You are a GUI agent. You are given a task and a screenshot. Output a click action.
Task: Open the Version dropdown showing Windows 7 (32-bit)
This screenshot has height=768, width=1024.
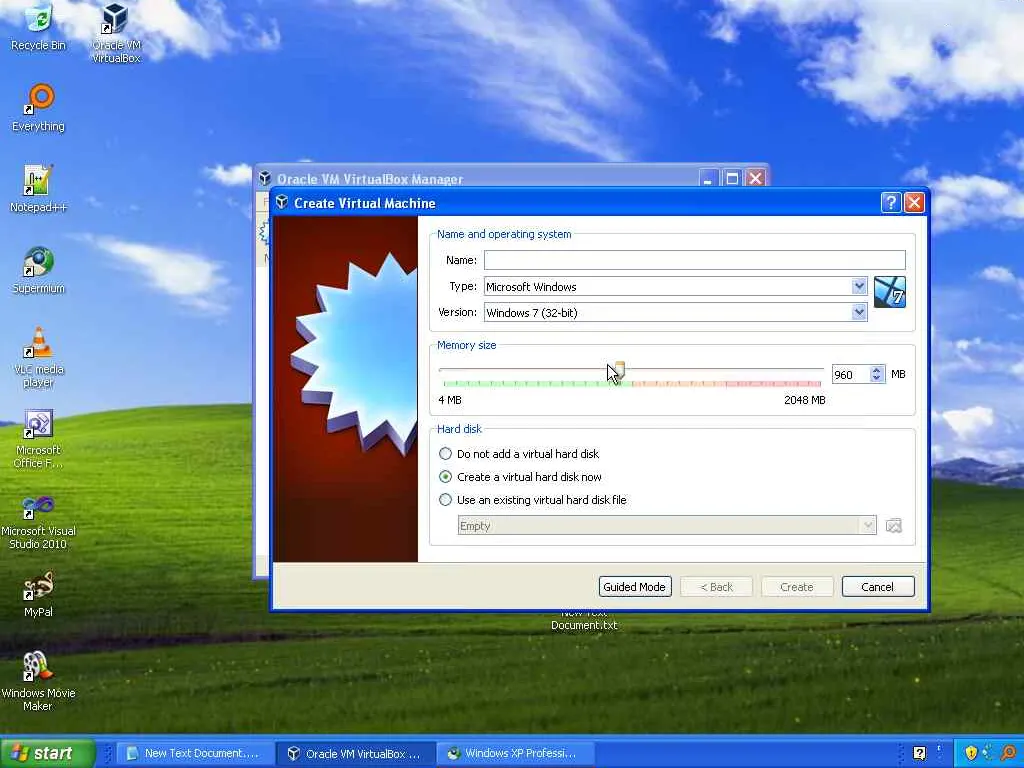(675, 312)
